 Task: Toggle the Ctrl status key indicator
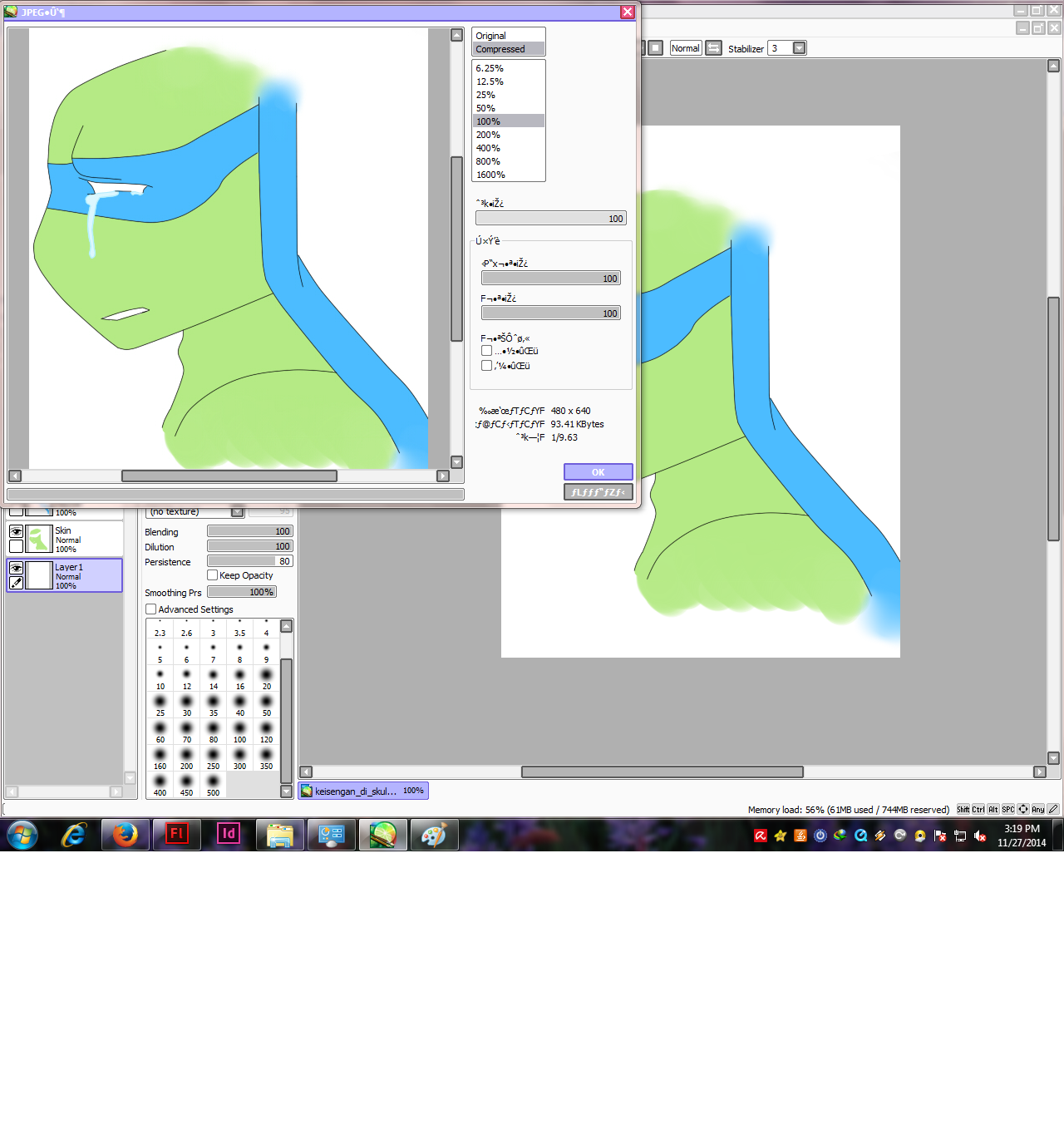point(978,809)
